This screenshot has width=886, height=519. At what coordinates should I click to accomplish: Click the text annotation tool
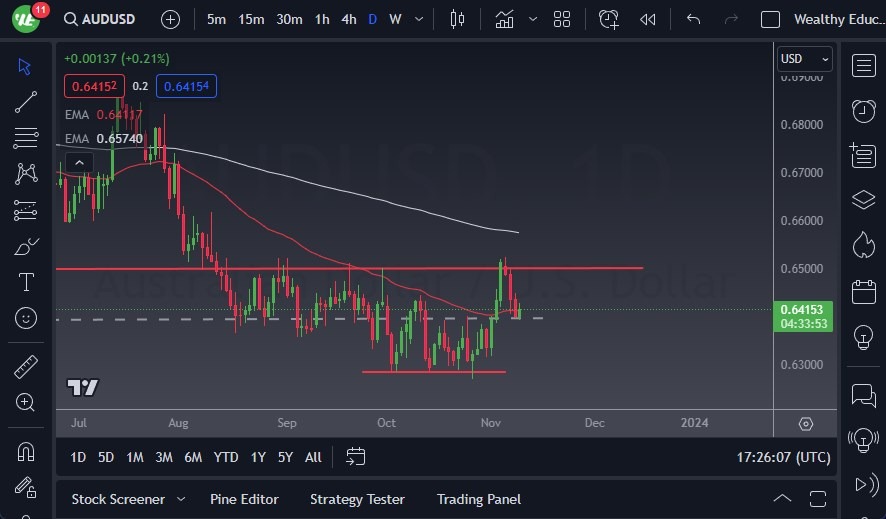point(26,282)
